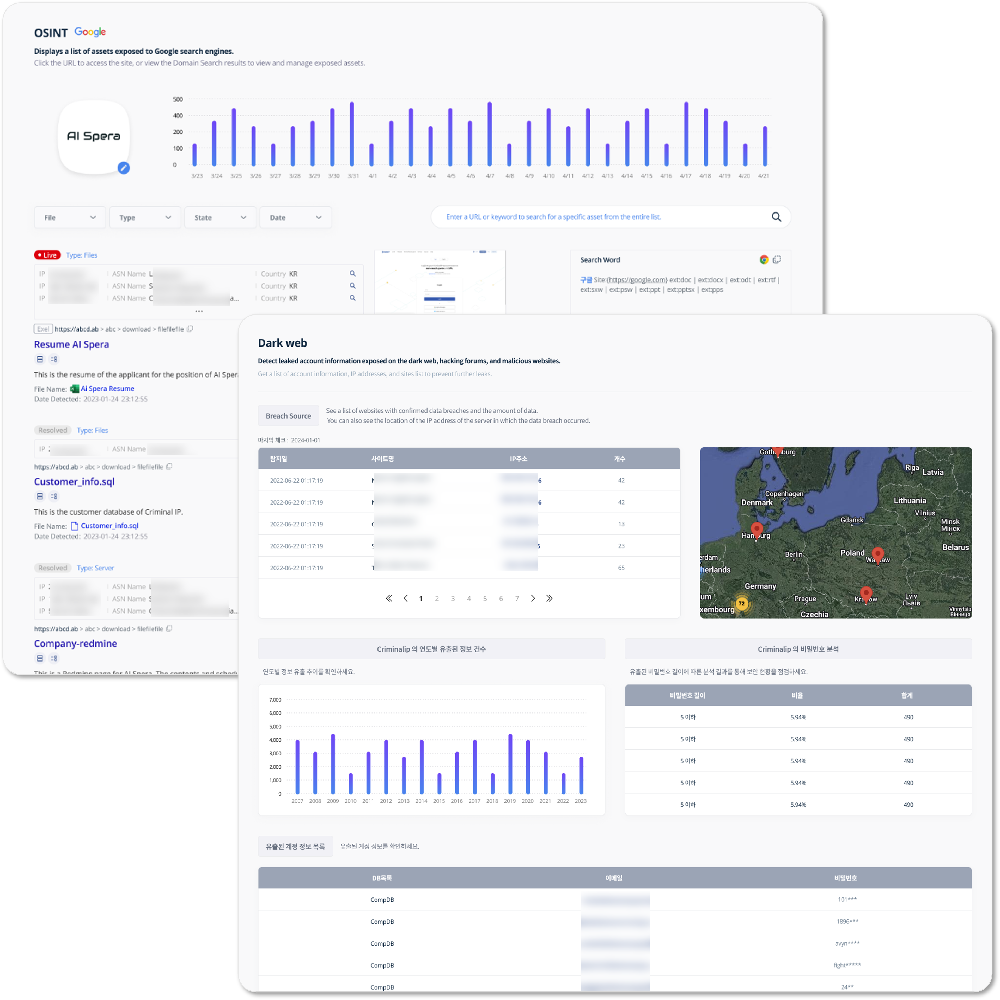Go to next page with right chevron

pos(533,598)
